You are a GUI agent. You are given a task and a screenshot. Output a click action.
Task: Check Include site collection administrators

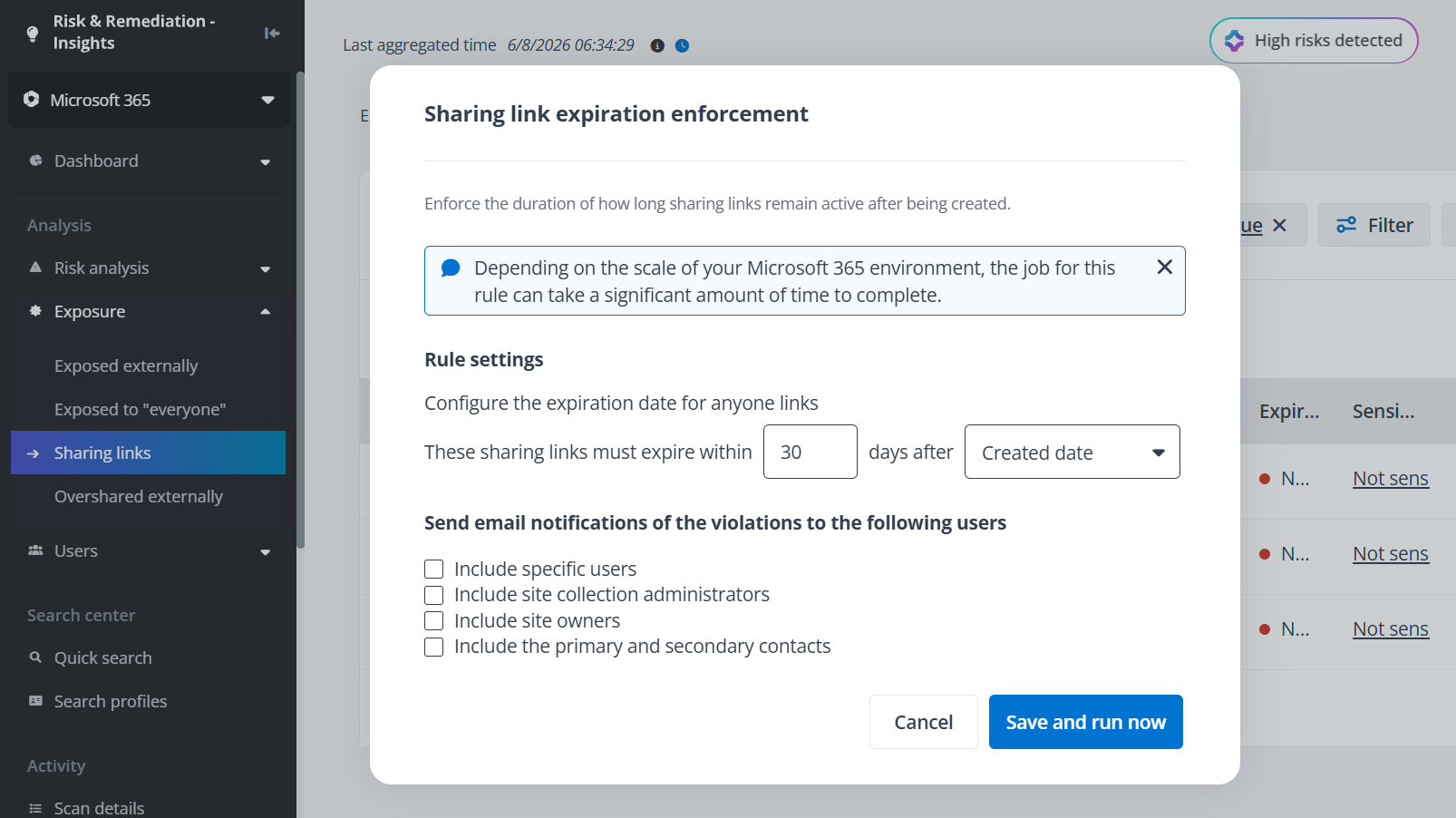coord(434,596)
